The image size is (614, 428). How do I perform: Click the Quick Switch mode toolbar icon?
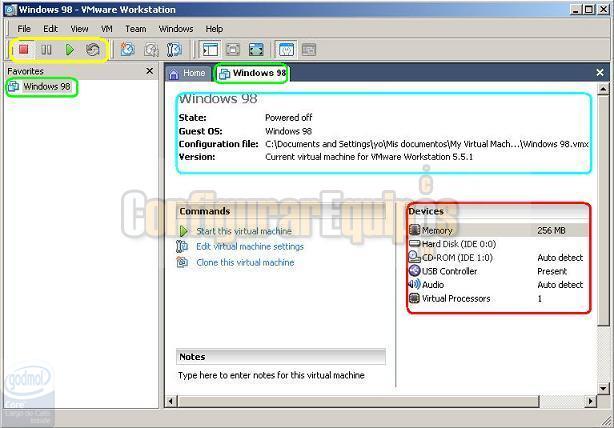(233, 50)
